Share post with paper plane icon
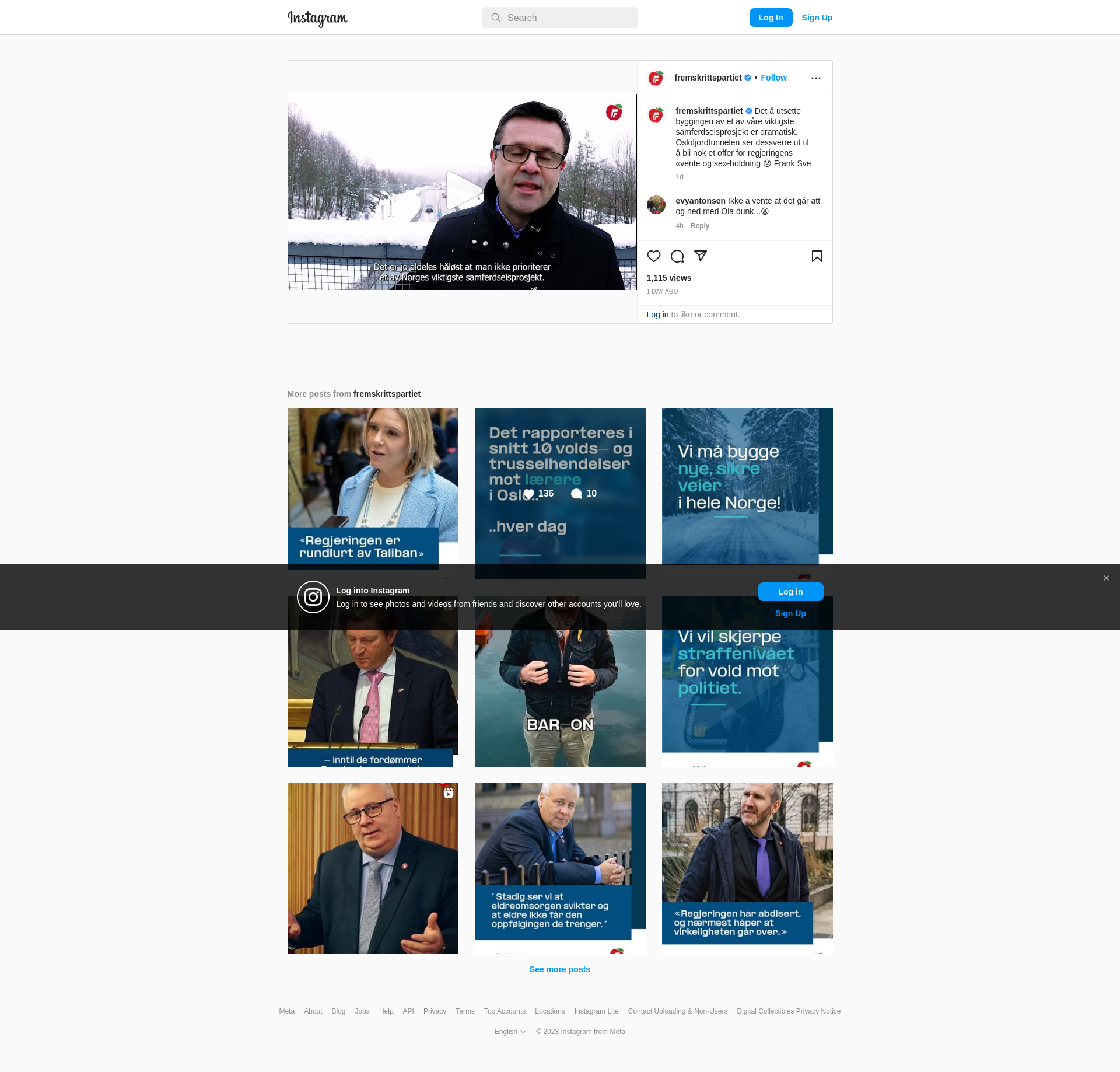 click(701, 256)
